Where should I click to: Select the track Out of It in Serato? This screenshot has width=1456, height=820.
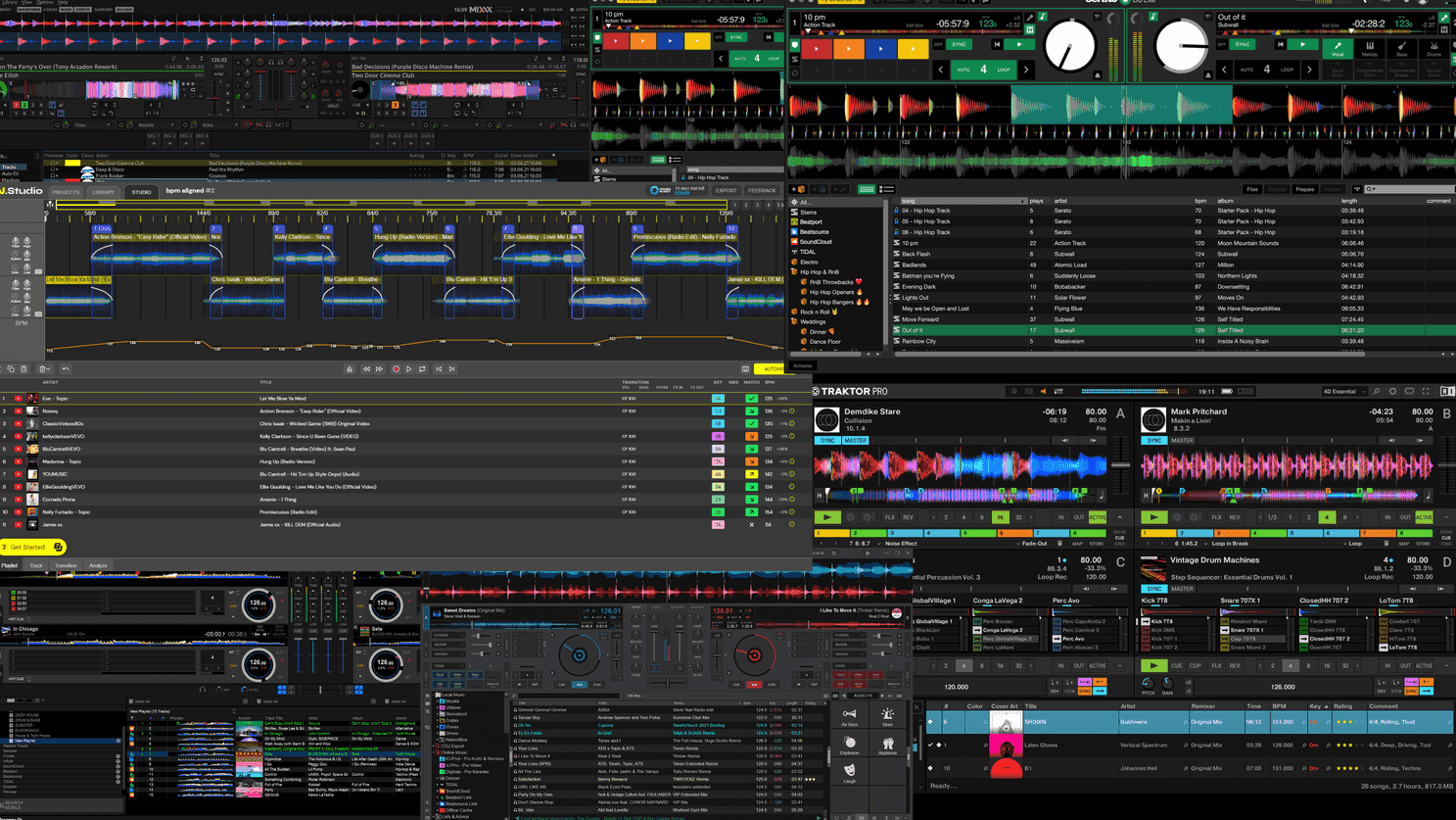point(913,329)
